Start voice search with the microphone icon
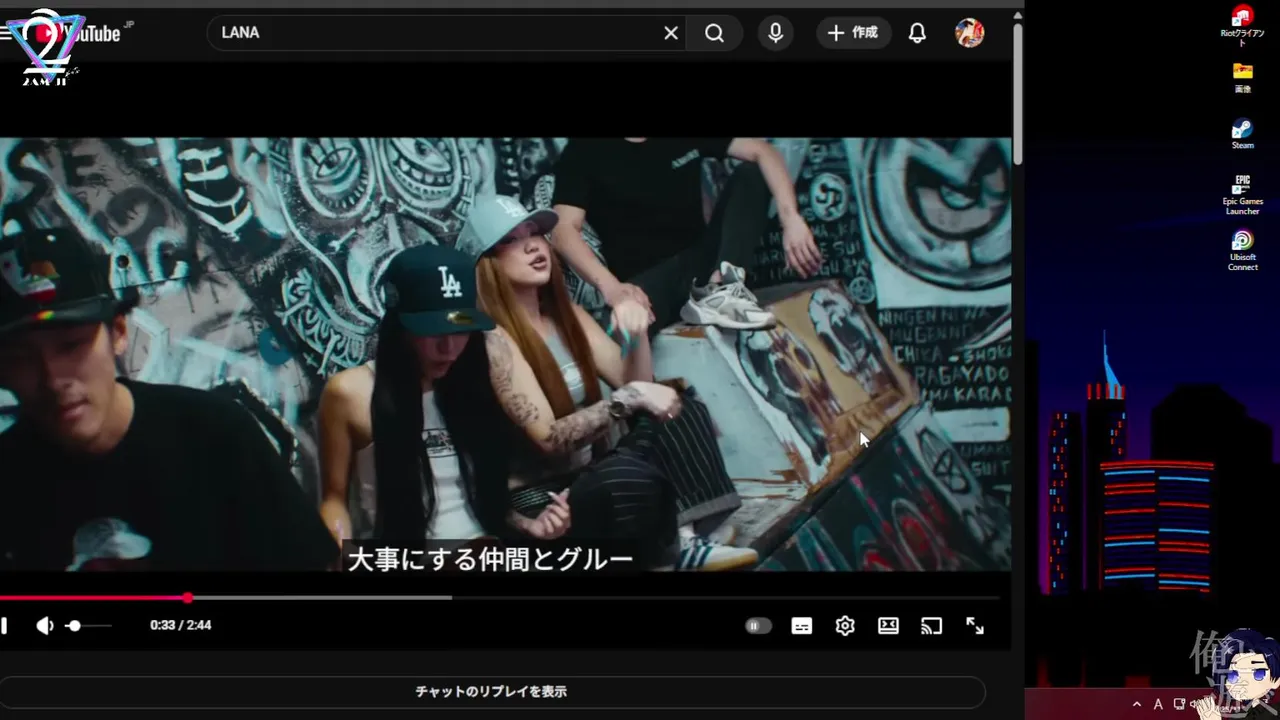Screen dimensions: 1280x720 pyautogui.click(x=775, y=33)
